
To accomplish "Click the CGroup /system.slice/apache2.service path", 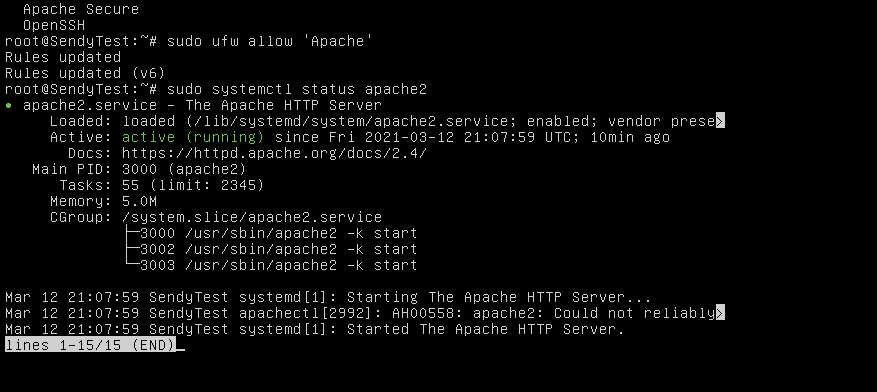I will 252,218.
